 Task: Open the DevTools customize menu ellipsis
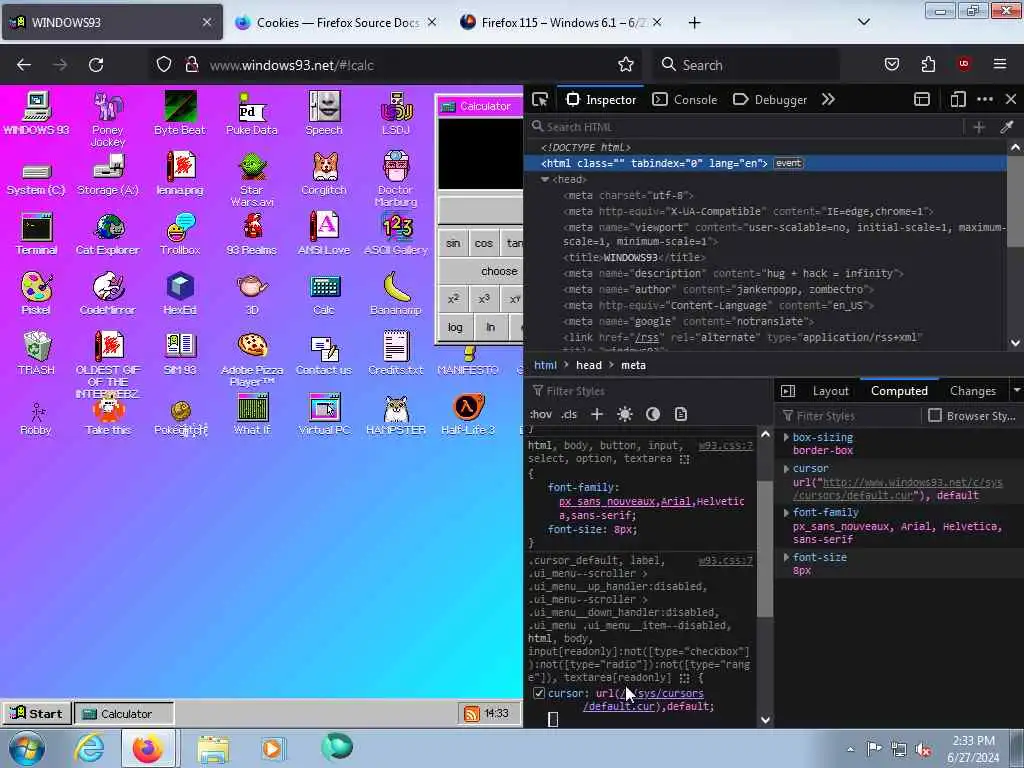[985, 99]
